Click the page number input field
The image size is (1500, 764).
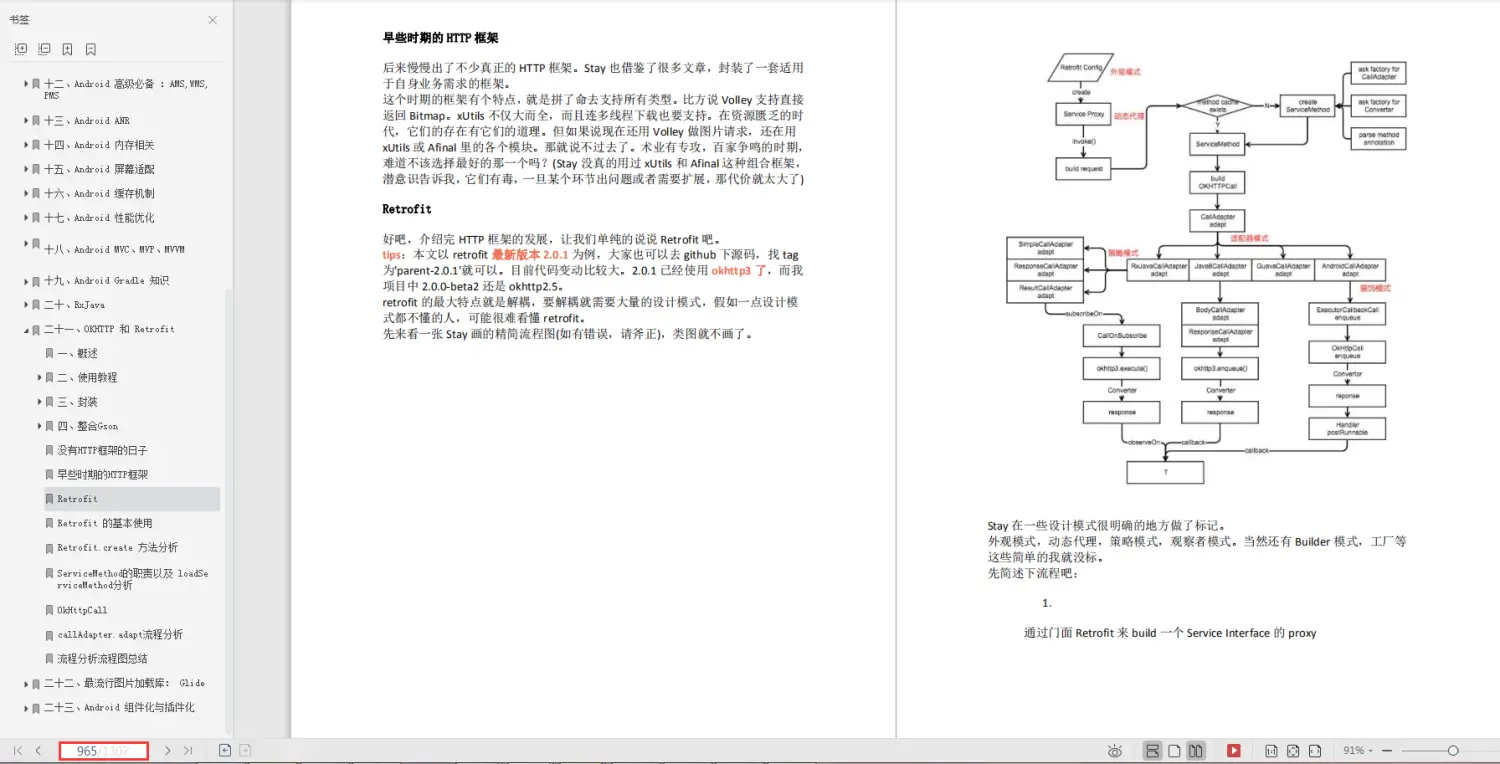103,751
